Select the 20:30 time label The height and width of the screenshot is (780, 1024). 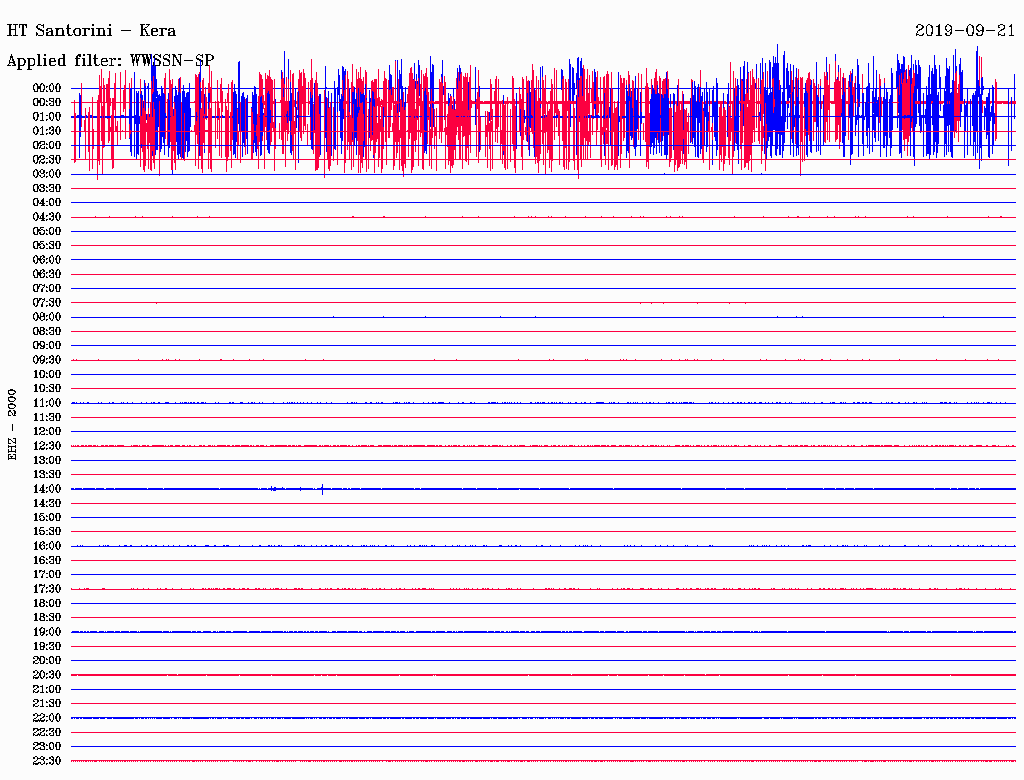pyautogui.click(x=48, y=675)
